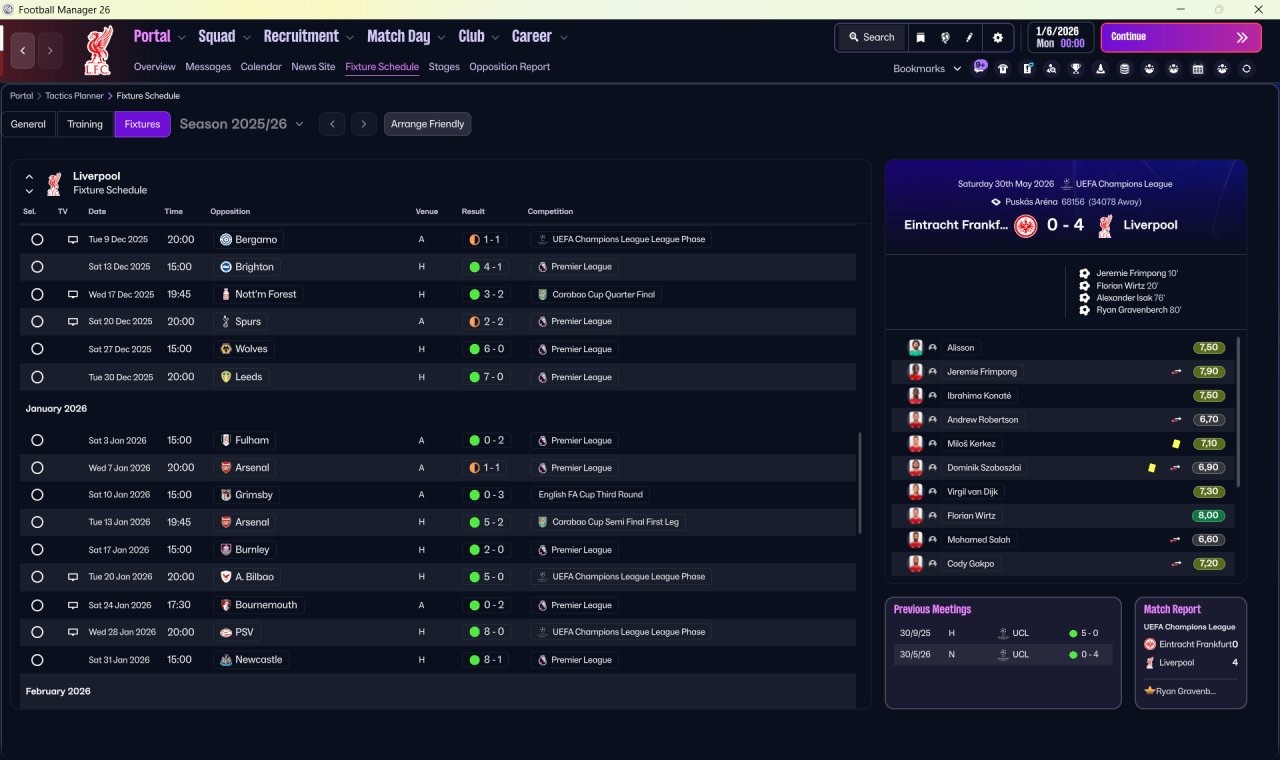Click the coins stack icon in the bookmarks bar
1280x760 pixels.
pos(1124,69)
